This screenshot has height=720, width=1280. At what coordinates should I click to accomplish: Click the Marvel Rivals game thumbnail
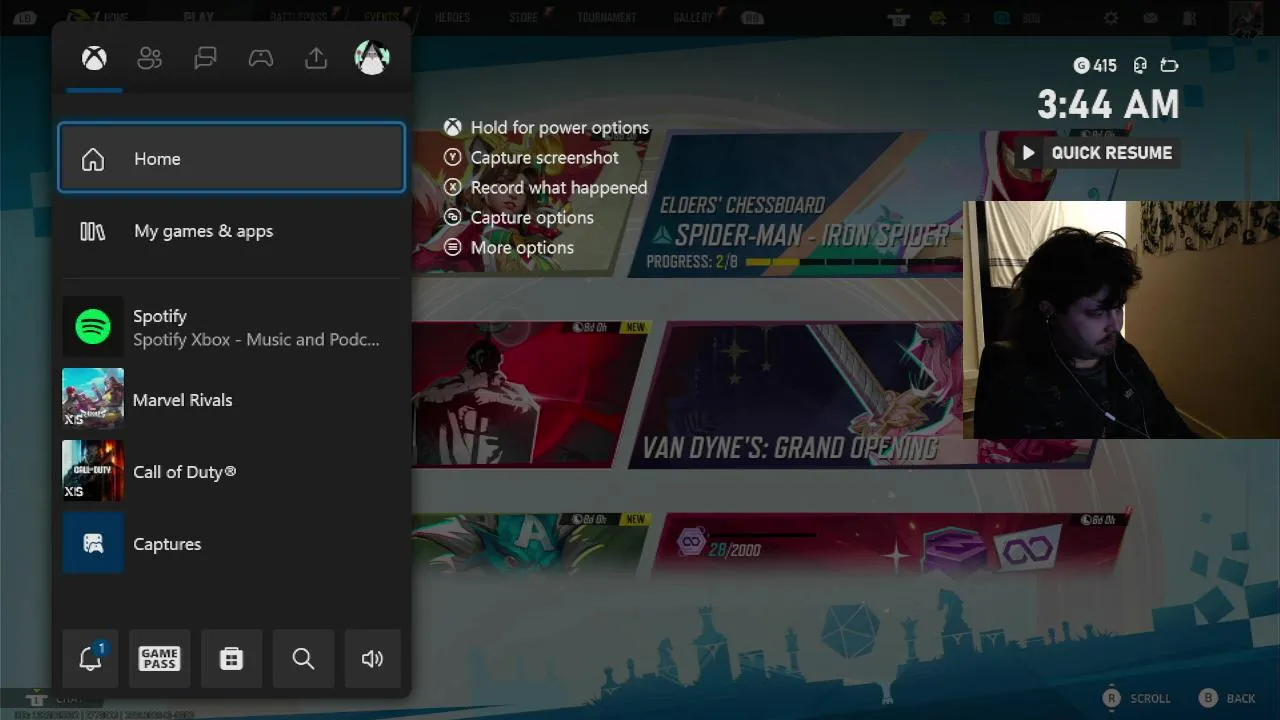[93, 399]
